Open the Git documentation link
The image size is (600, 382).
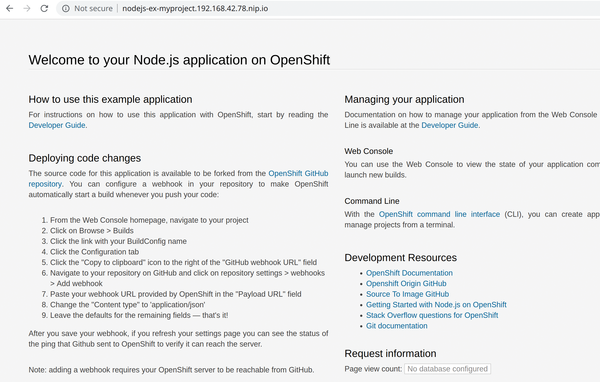coord(396,326)
